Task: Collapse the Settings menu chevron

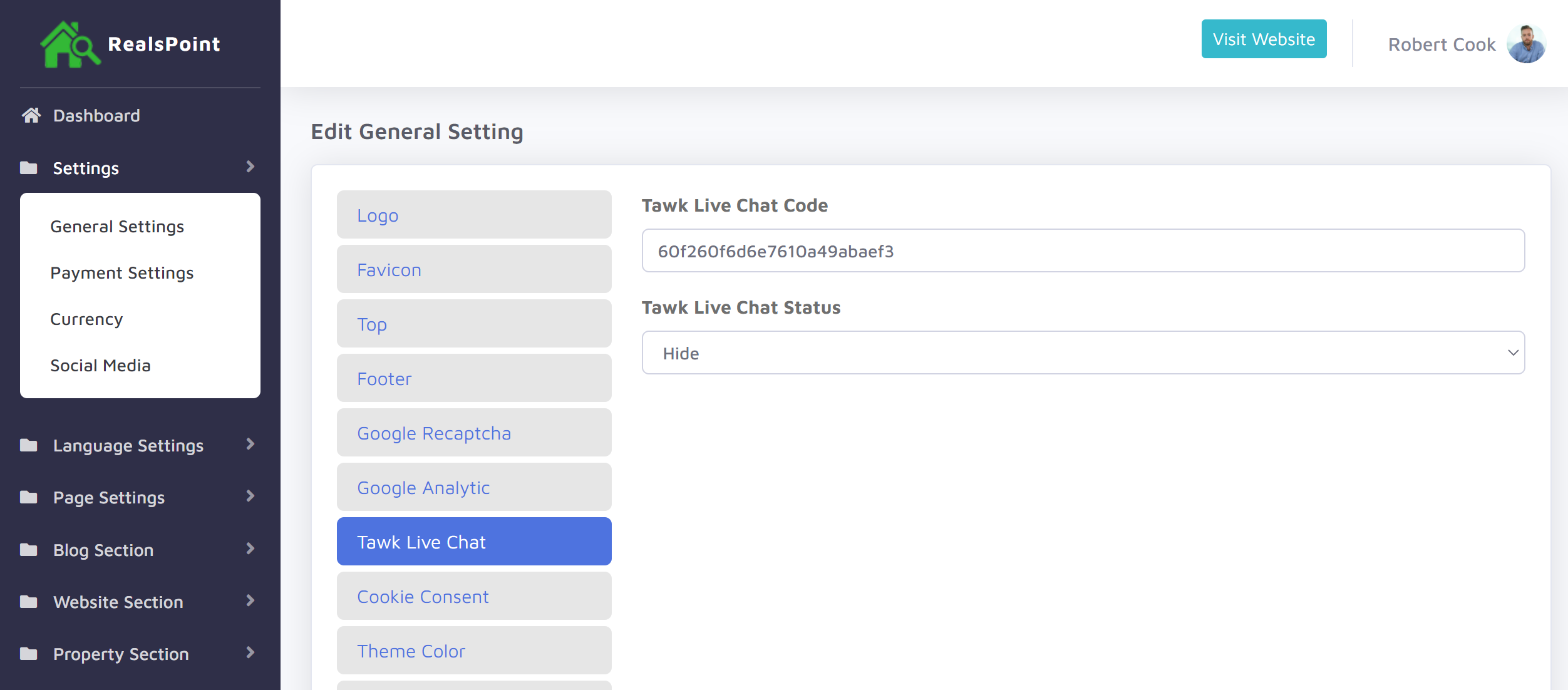Action: coord(250,167)
